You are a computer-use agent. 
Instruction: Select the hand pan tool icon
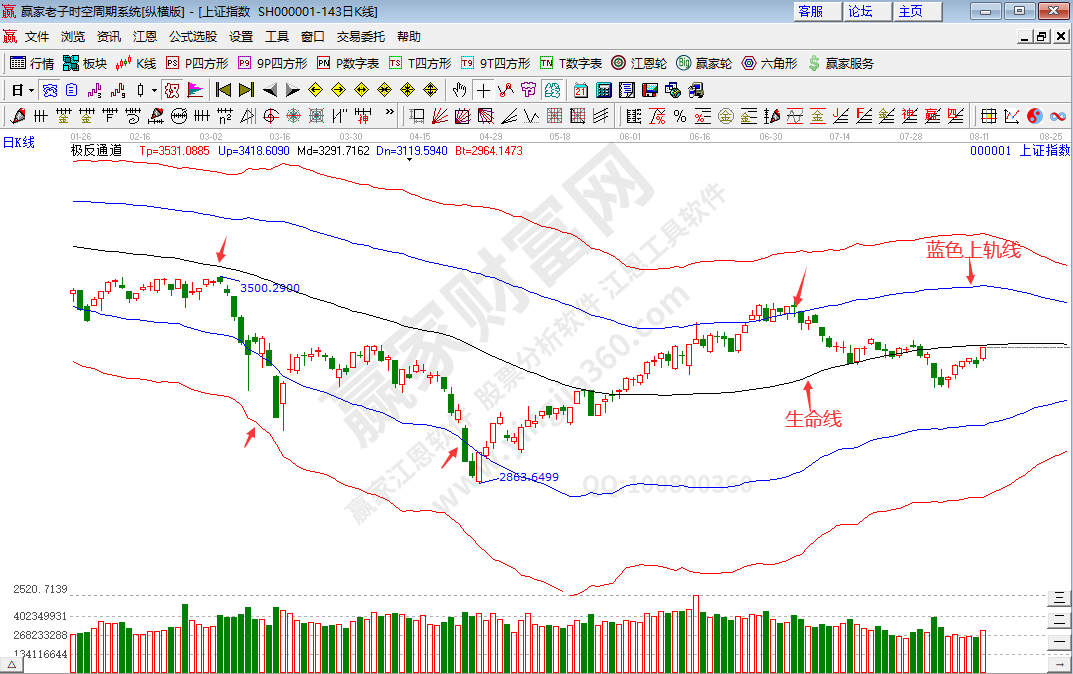coord(460,90)
